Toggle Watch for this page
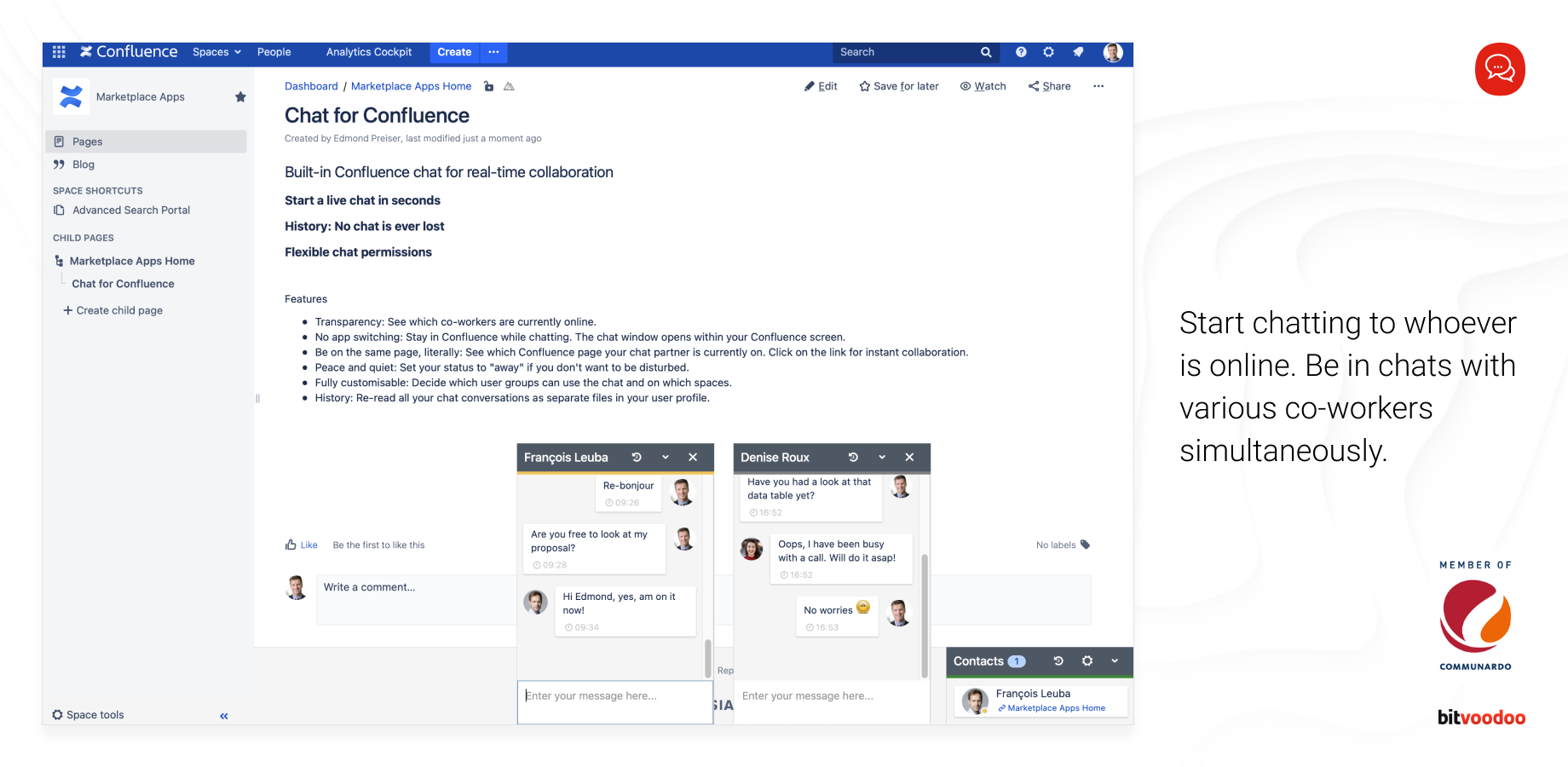 [983, 86]
